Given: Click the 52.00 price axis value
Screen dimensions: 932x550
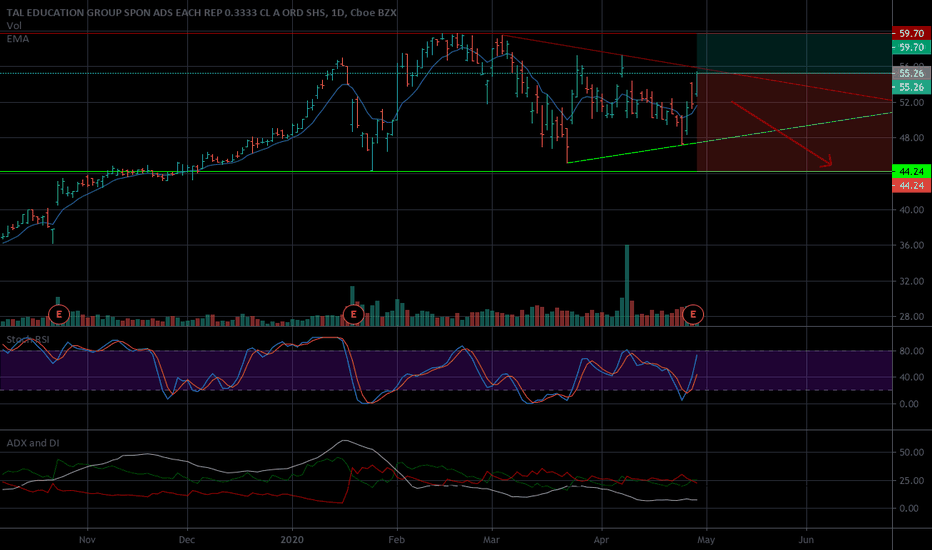Looking at the screenshot, I should pos(912,103).
